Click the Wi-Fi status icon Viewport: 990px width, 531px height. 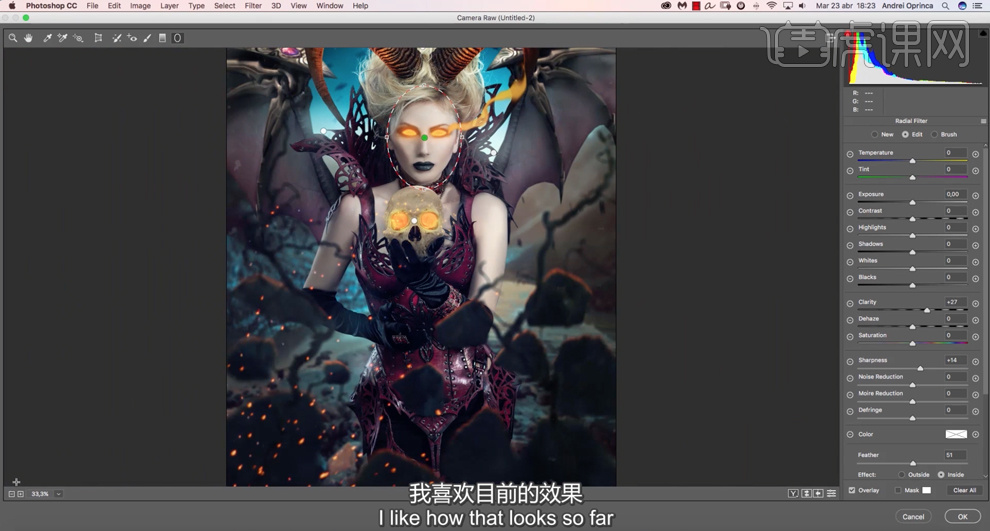(x=772, y=6)
